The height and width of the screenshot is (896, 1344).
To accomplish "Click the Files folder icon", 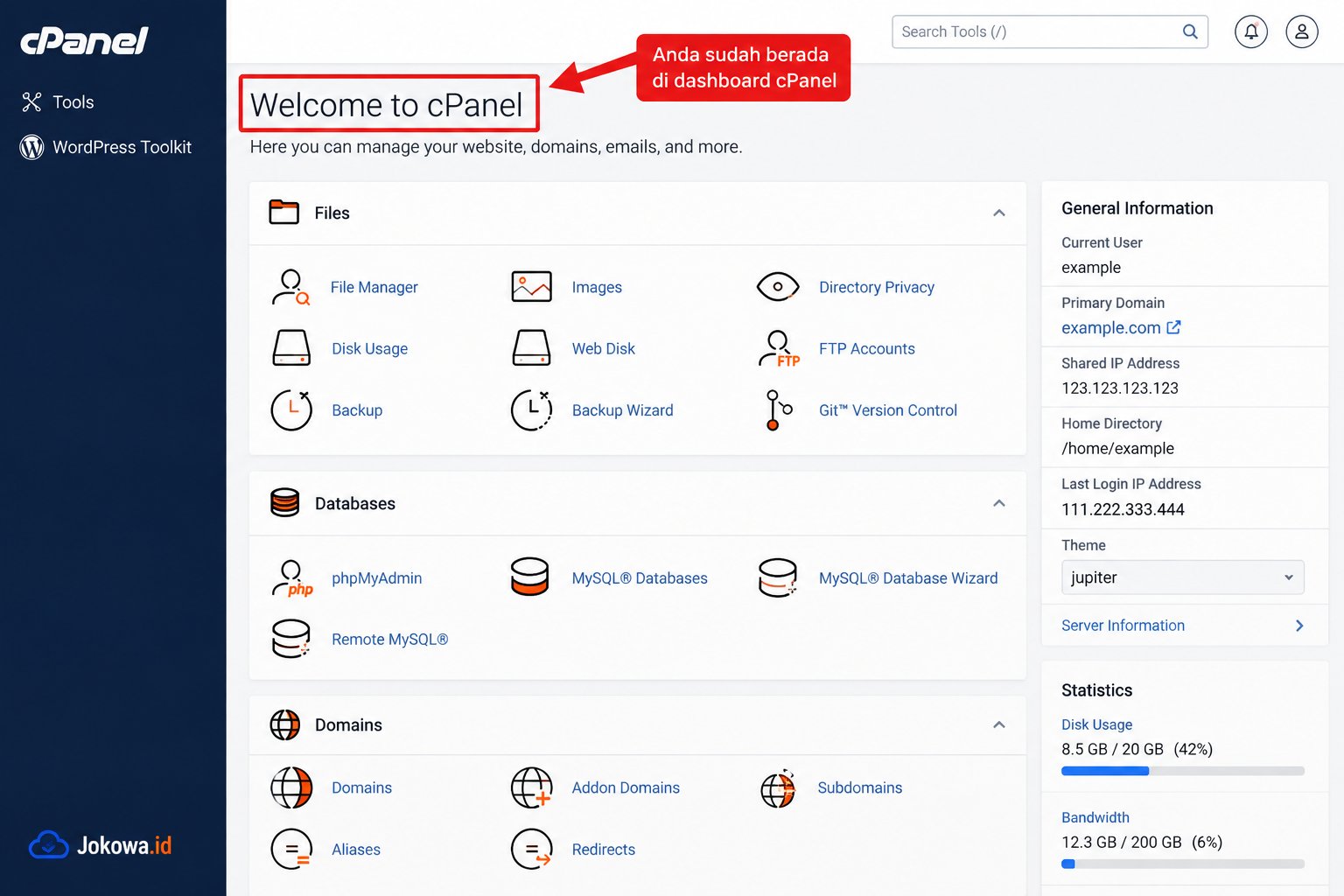I will click(284, 212).
